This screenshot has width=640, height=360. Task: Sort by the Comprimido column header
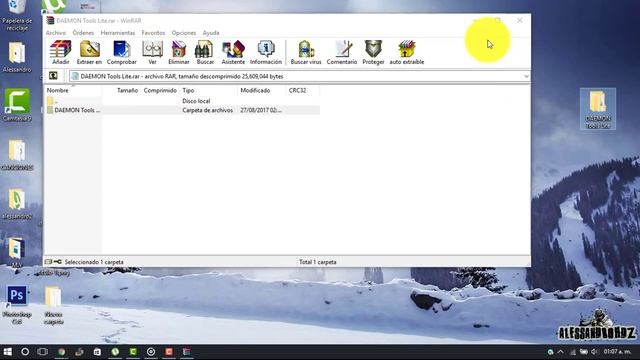coord(160,90)
